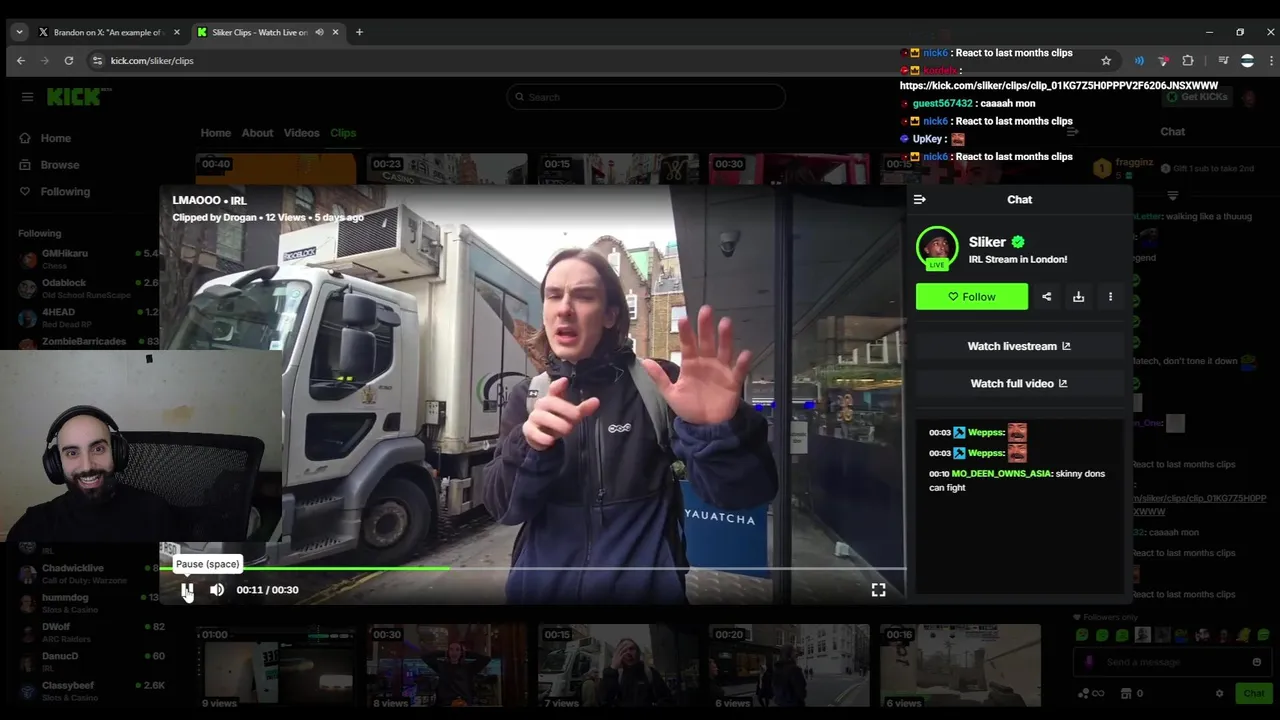Switch to the Videos tab
This screenshot has height=720, width=1280.
pos(301,133)
